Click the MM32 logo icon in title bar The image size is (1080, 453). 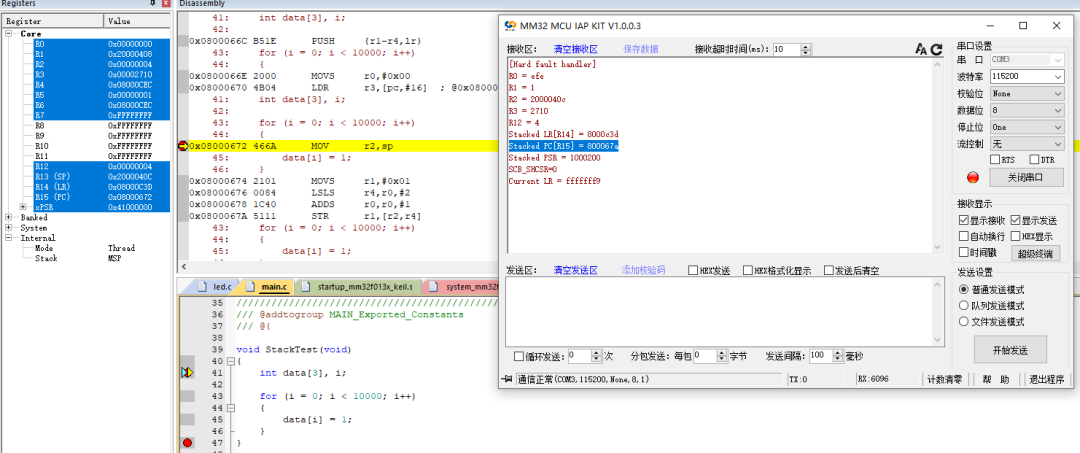pos(510,26)
